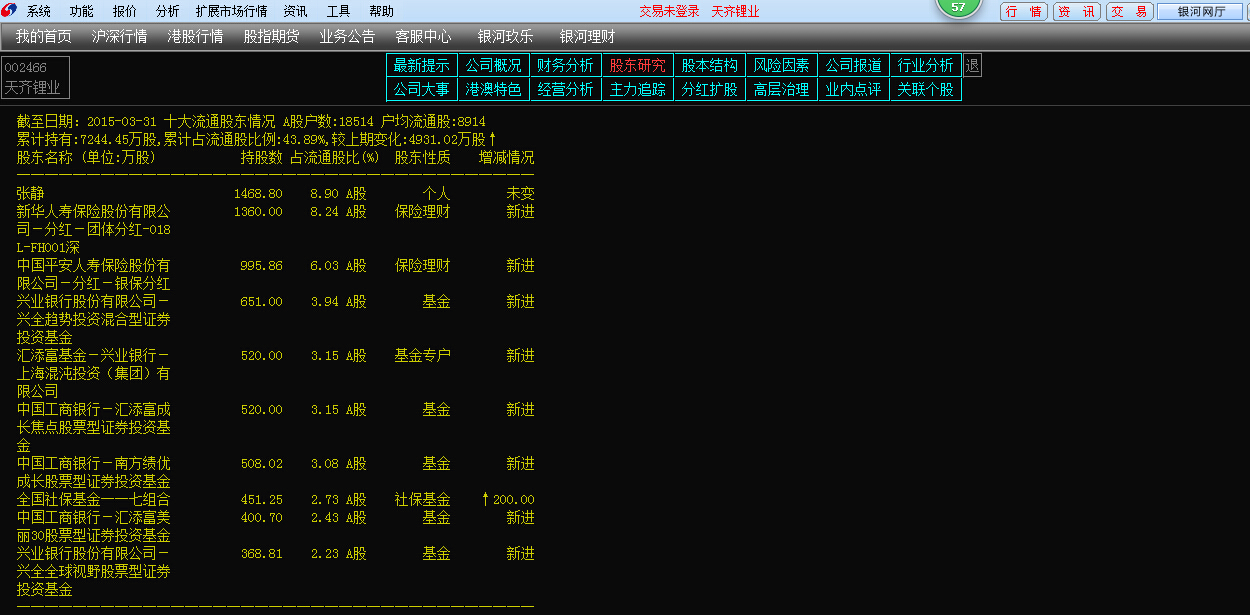Screen dimensions: 1250x615
Task: Click the 行情 button at top right
Action: coord(1024,12)
